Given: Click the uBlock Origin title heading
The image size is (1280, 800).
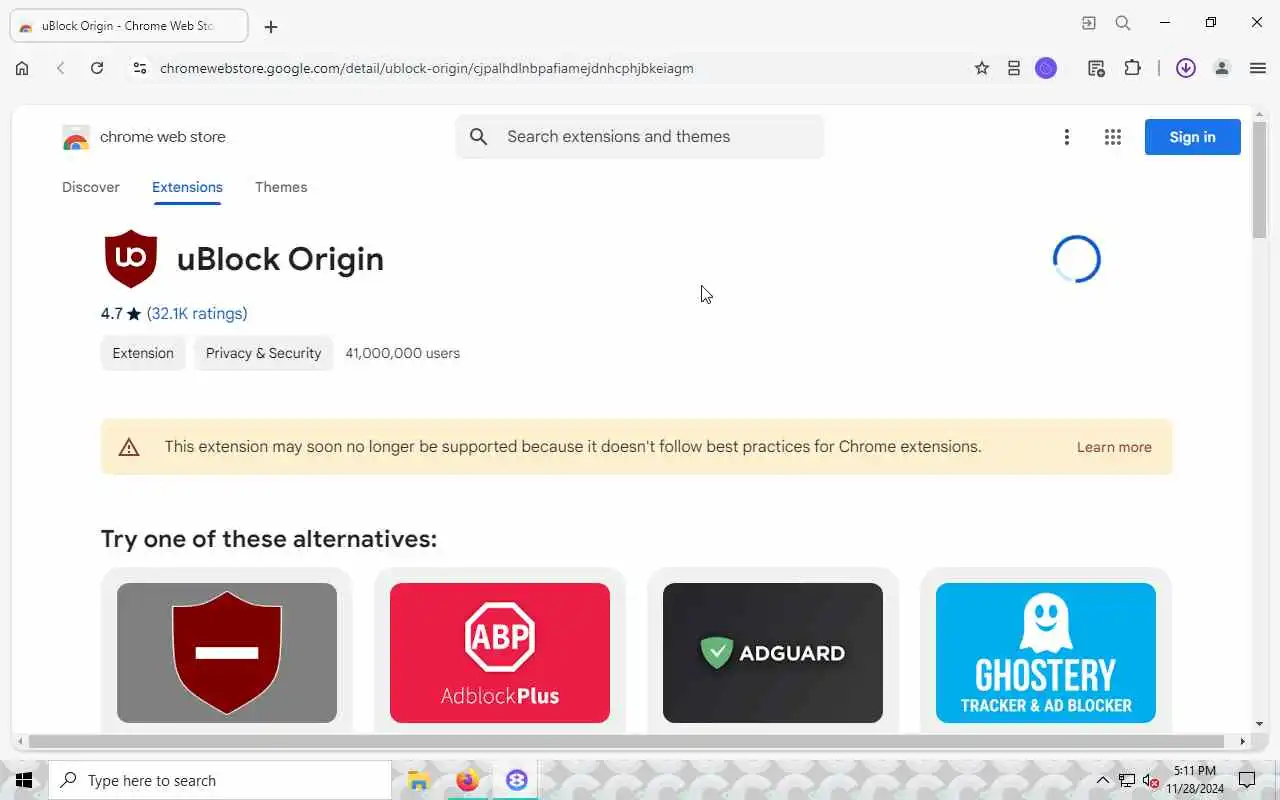Looking at the screenshot, I should tap(280, 259).
